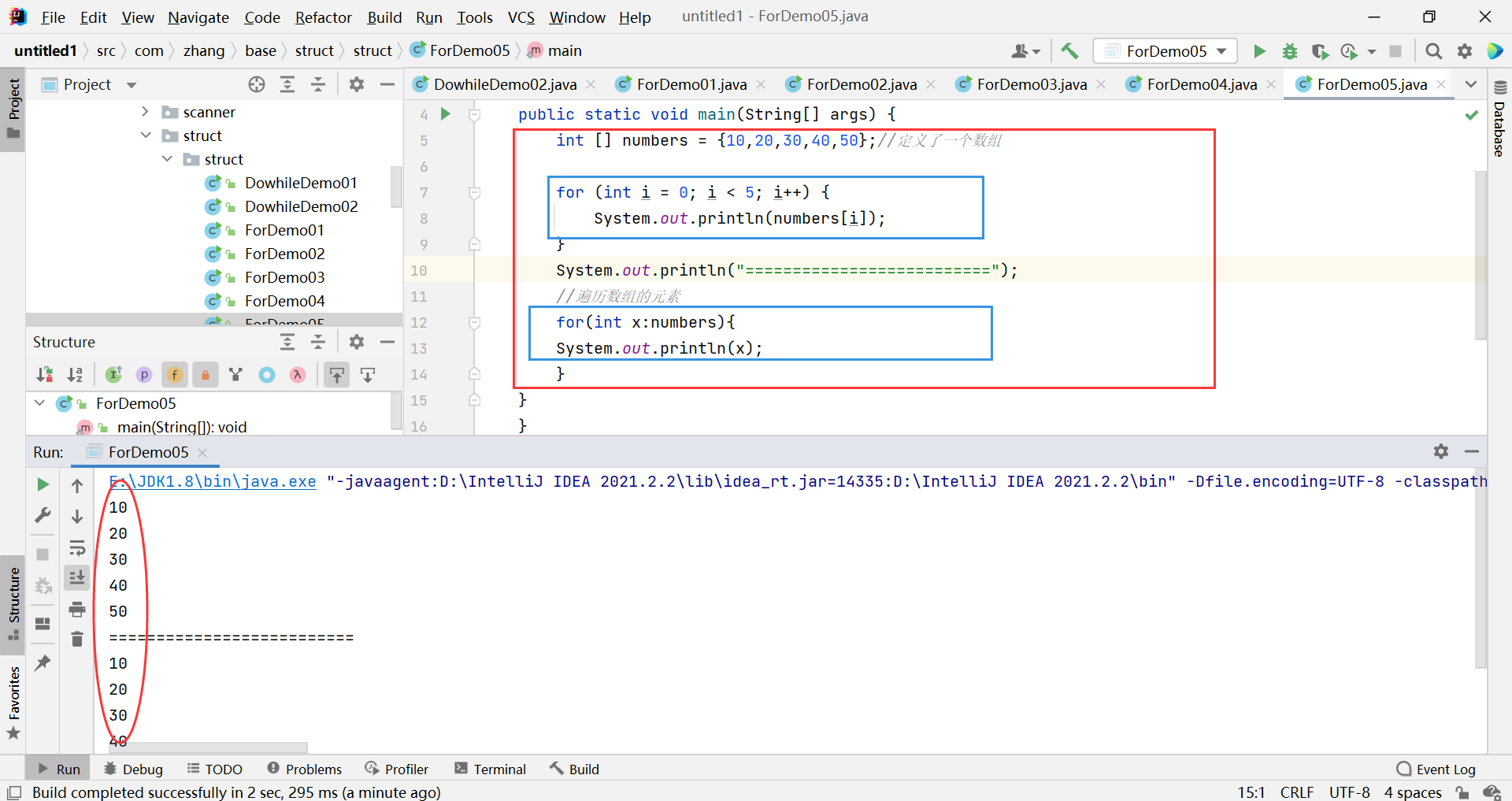Click the editor vertical scrollbar

pos(1480,255)
